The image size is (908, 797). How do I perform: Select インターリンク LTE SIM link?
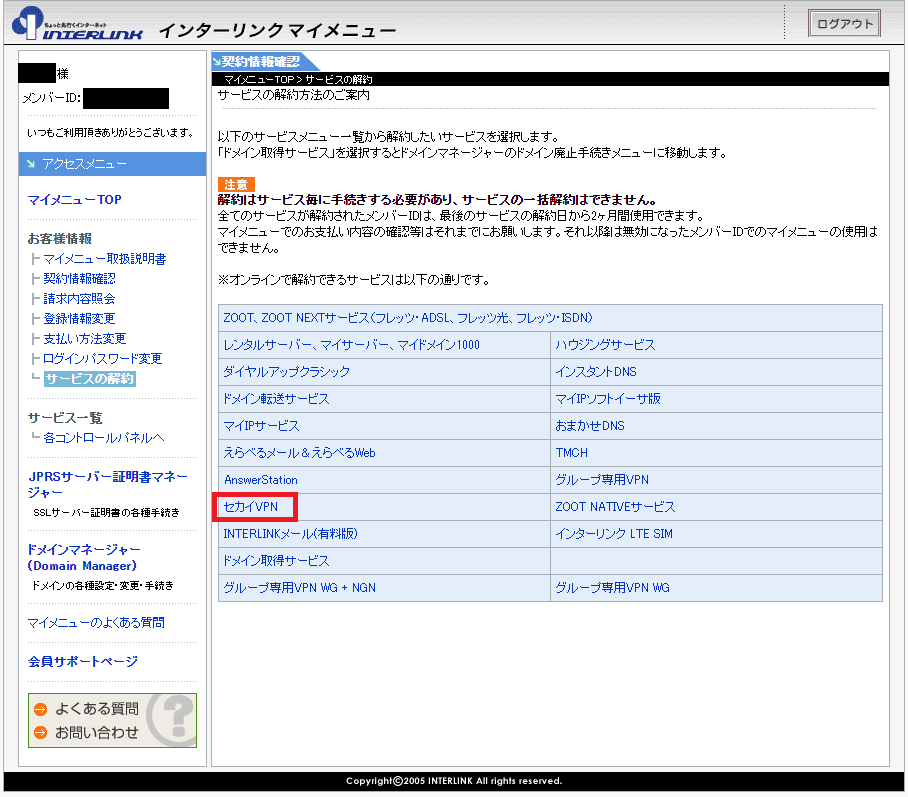614,534
